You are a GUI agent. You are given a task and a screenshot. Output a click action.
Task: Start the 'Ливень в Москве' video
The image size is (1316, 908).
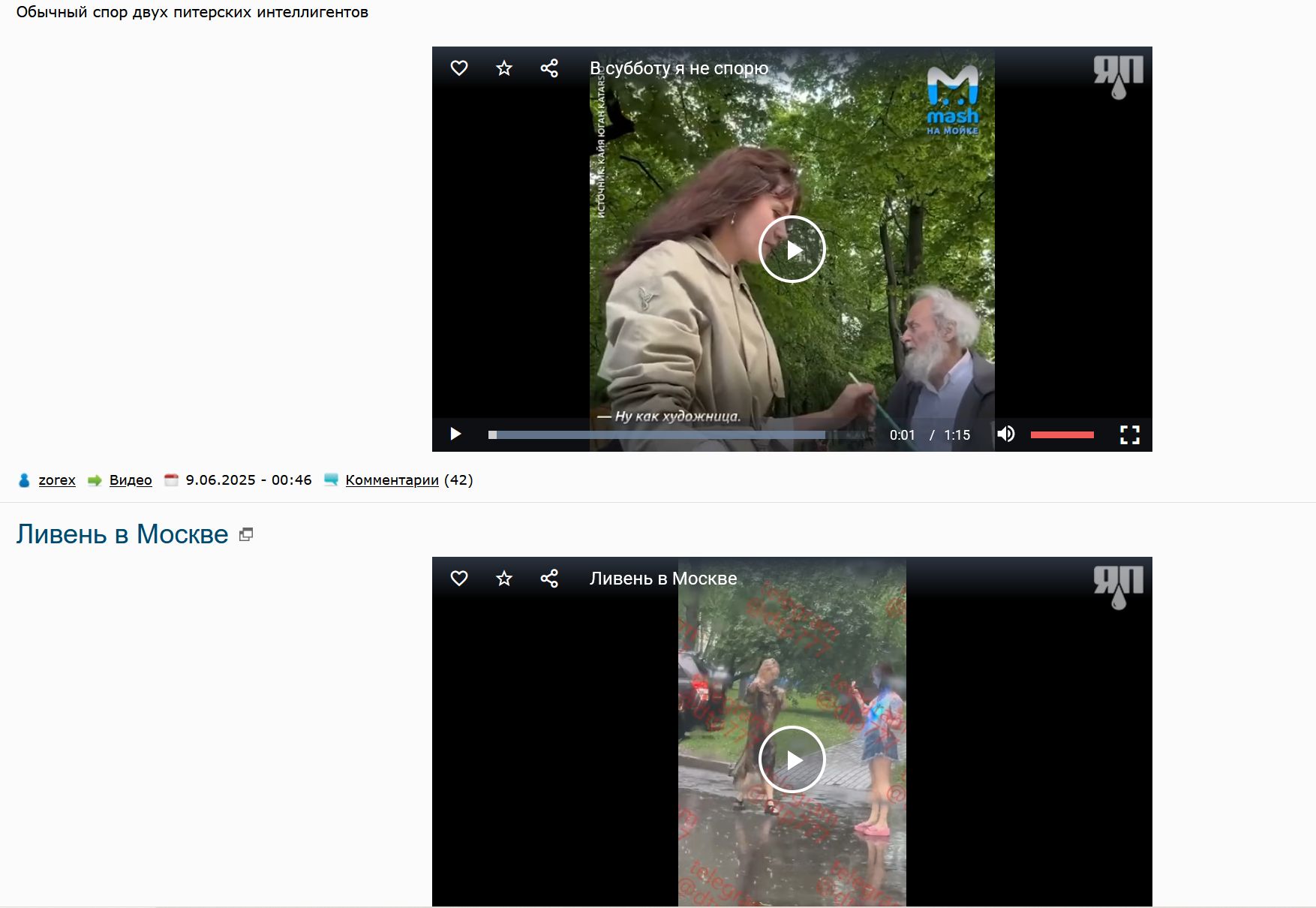click(792, 759)
